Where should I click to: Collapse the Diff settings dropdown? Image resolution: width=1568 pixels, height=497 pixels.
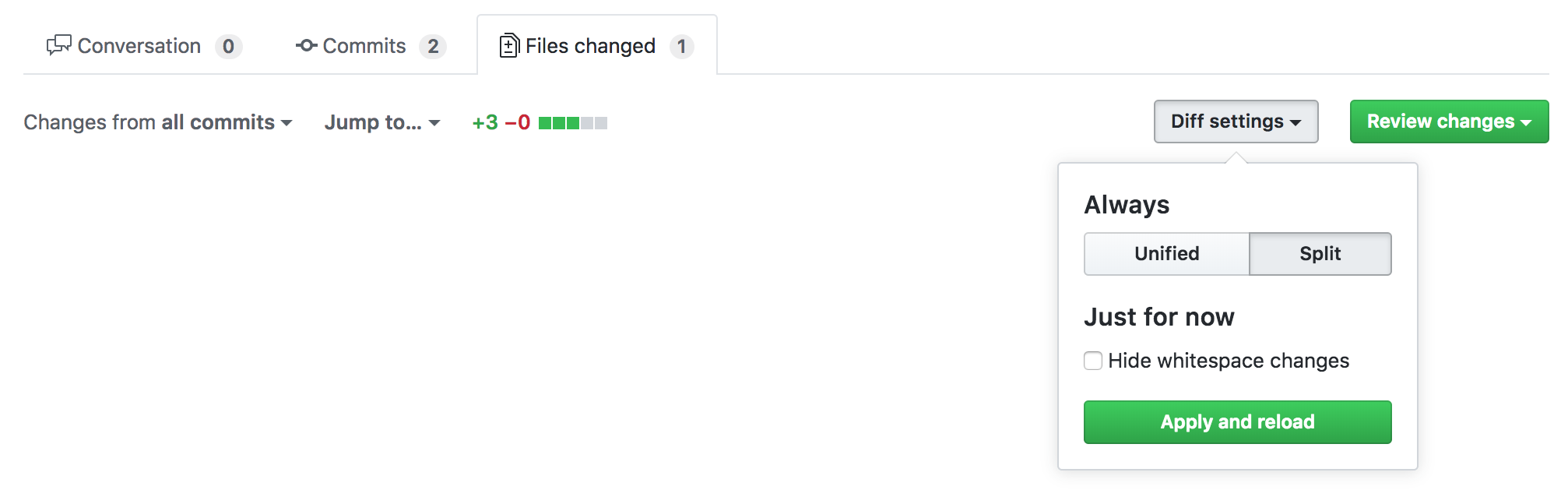pos(1236,122)
